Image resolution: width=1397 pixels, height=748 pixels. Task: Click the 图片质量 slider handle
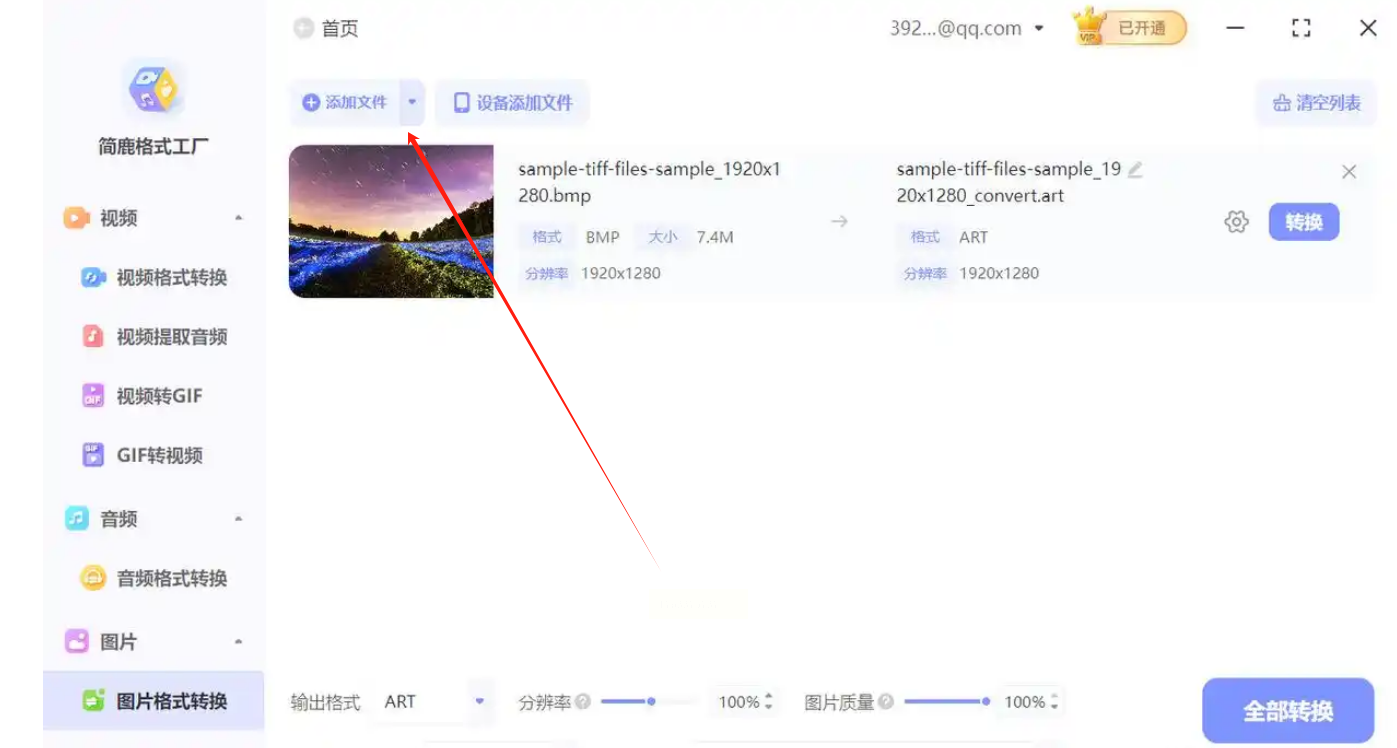click(x=986, y=702)
